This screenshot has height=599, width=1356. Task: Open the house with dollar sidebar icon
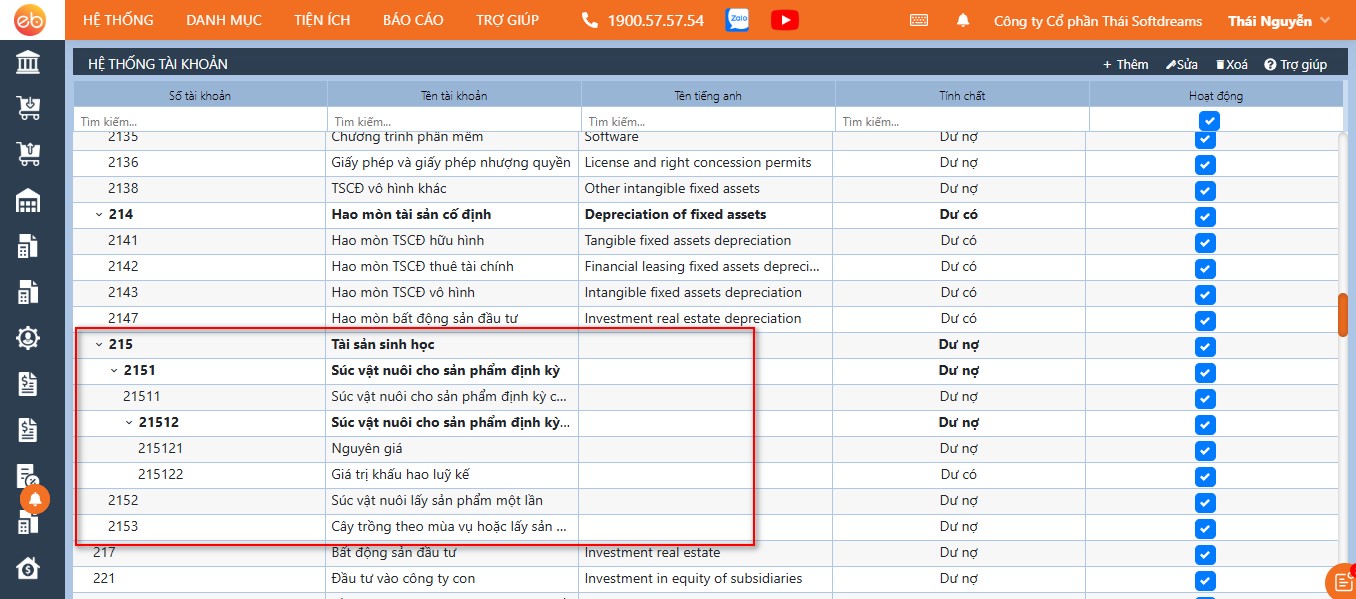tap(28, 568)
